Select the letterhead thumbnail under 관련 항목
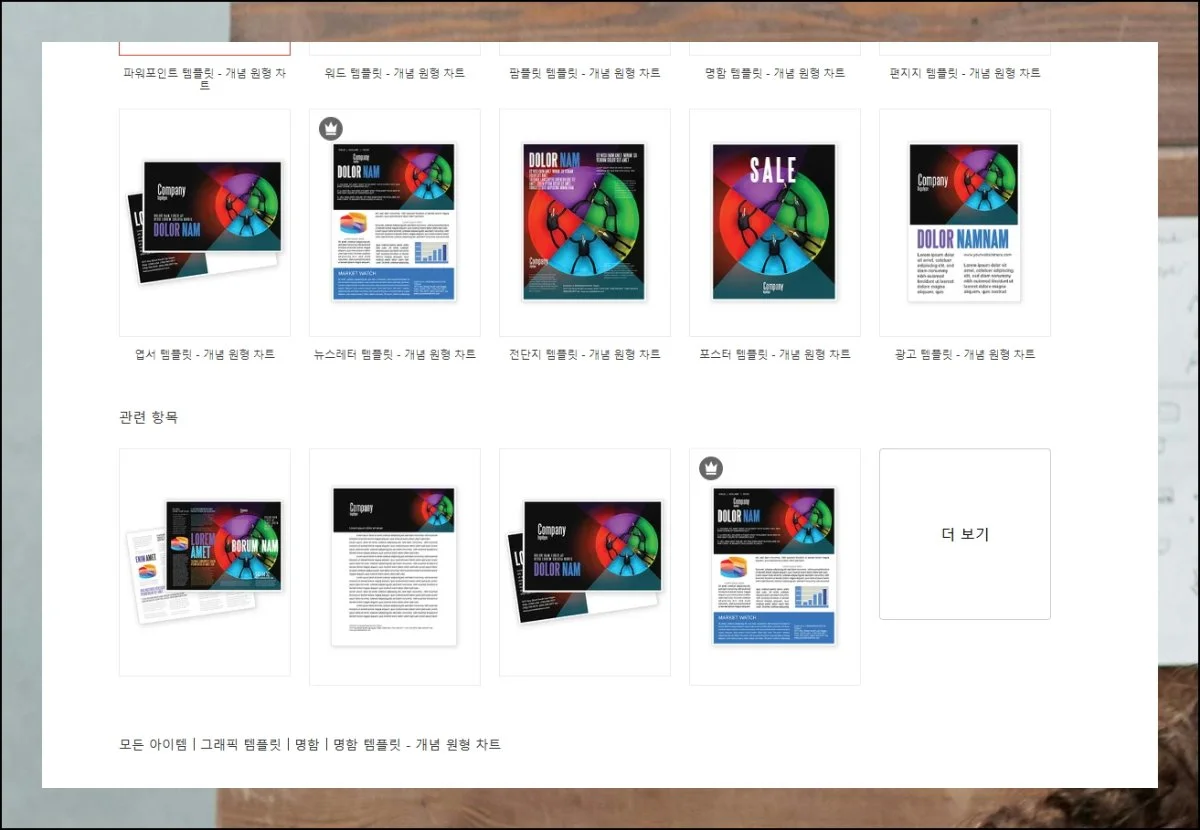This screenshot has height=830, width=1200. (x=394, y=561)
